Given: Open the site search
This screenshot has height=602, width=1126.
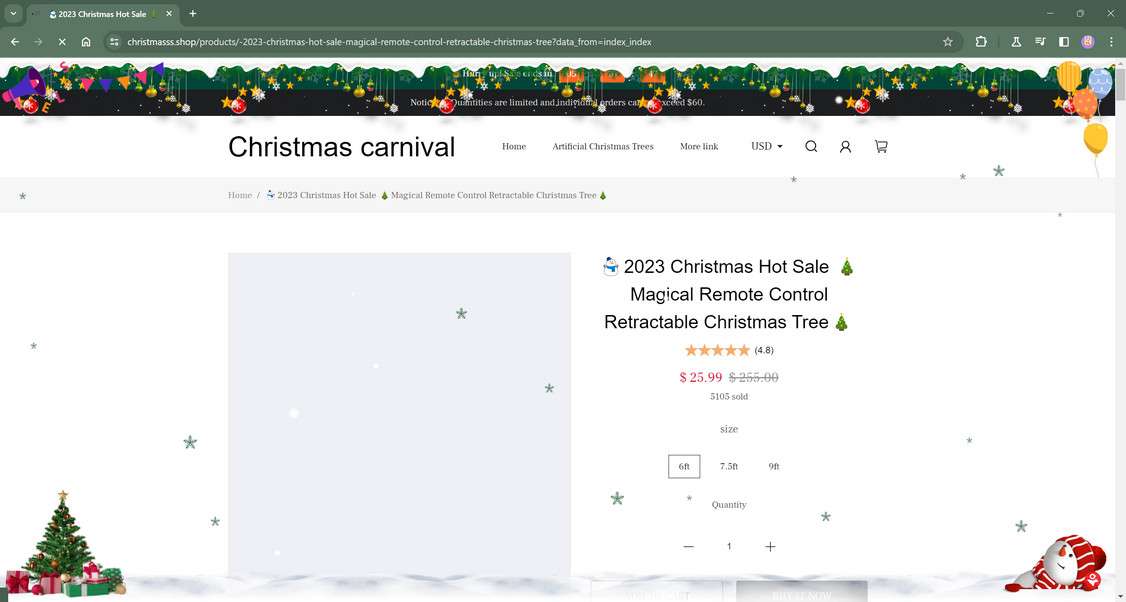Looking at the screenshot, I should 811,146.
